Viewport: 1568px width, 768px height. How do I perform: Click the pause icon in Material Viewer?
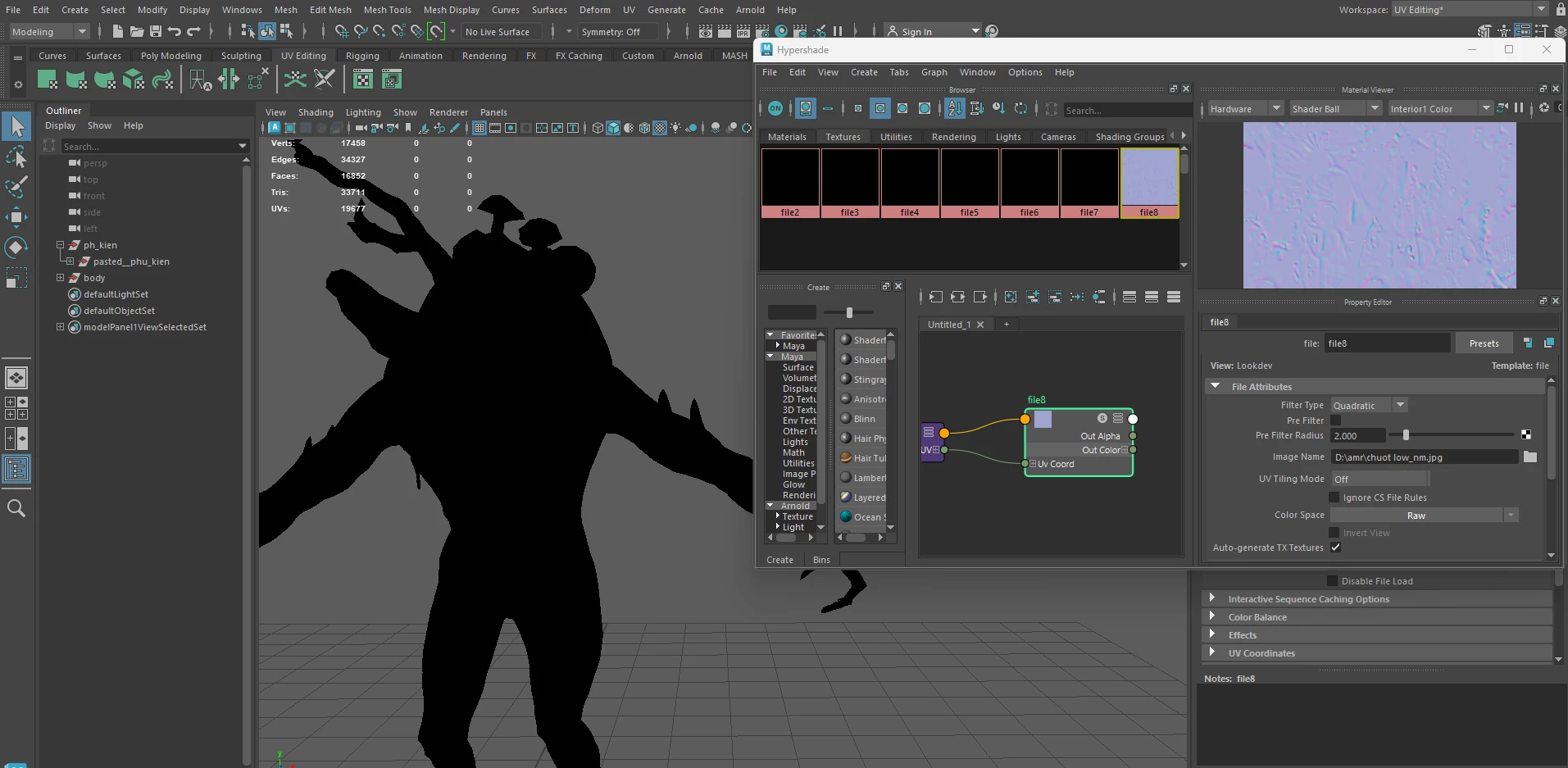click(1519, 108)
